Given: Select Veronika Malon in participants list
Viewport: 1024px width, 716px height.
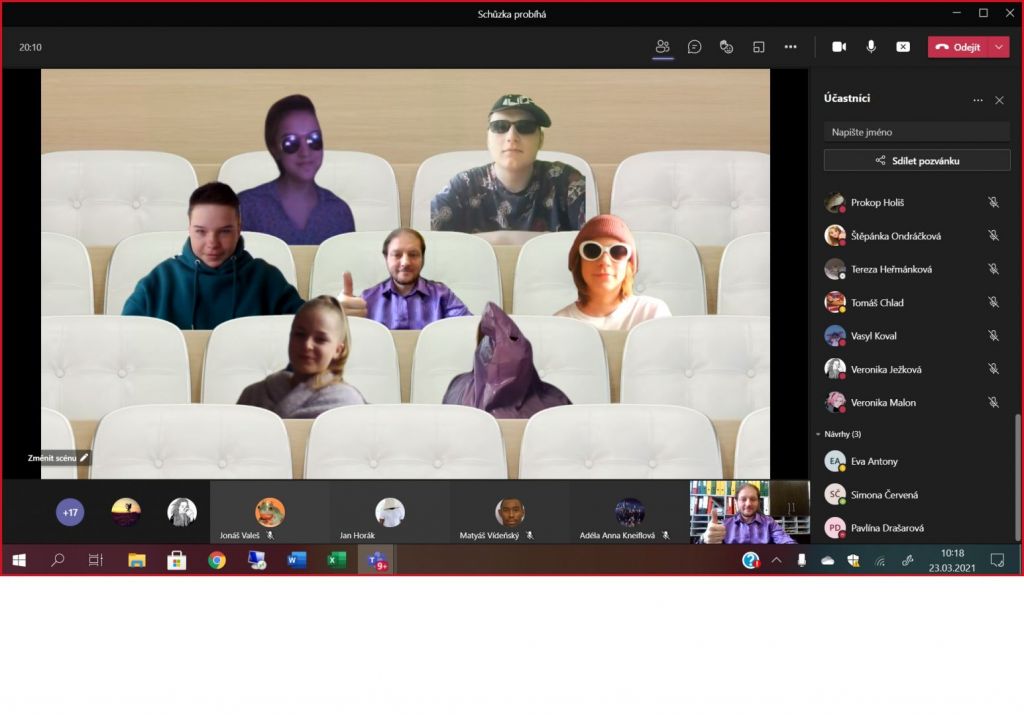Looking at the screenshot, I should pyautogui.click(x=882, y=403).
